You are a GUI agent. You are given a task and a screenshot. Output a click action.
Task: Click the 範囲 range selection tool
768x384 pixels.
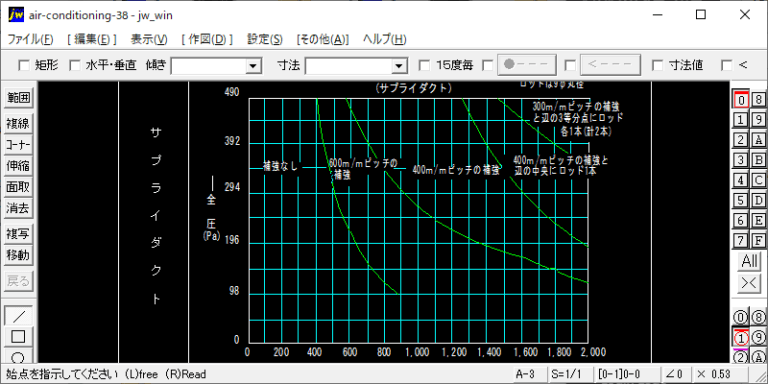19,98
